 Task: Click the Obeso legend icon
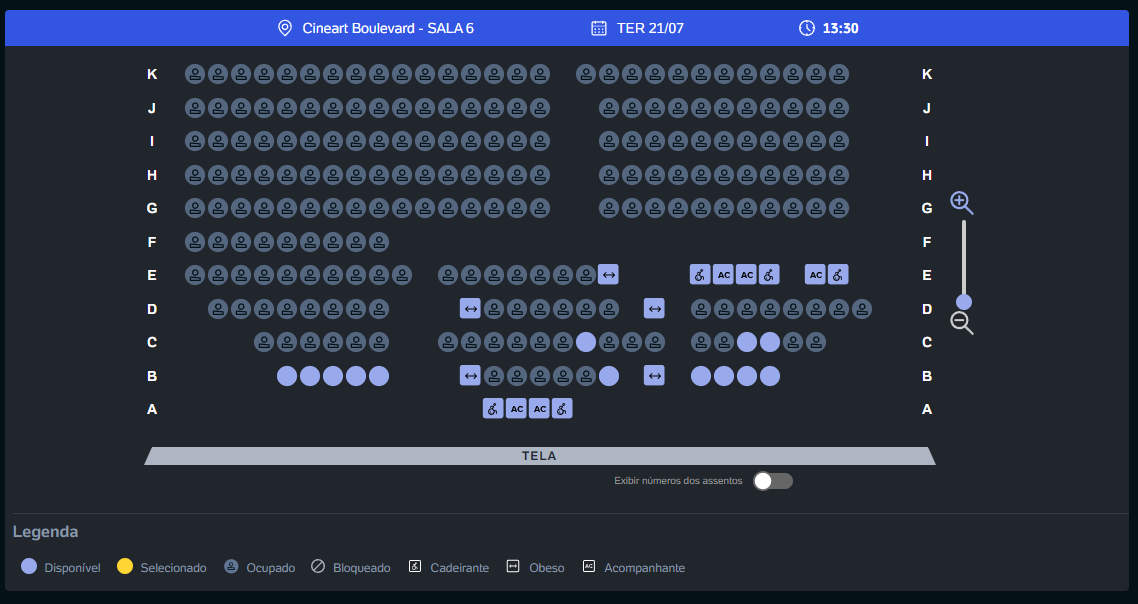coord(513,566)
